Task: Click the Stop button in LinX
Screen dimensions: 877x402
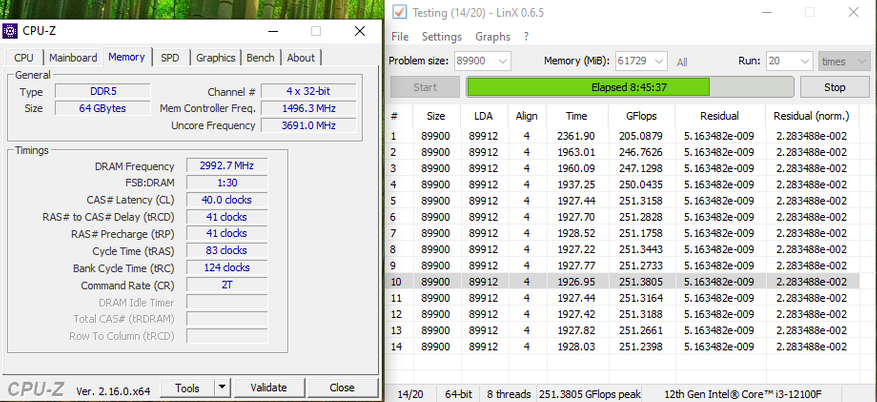Action: coord(834,87)
